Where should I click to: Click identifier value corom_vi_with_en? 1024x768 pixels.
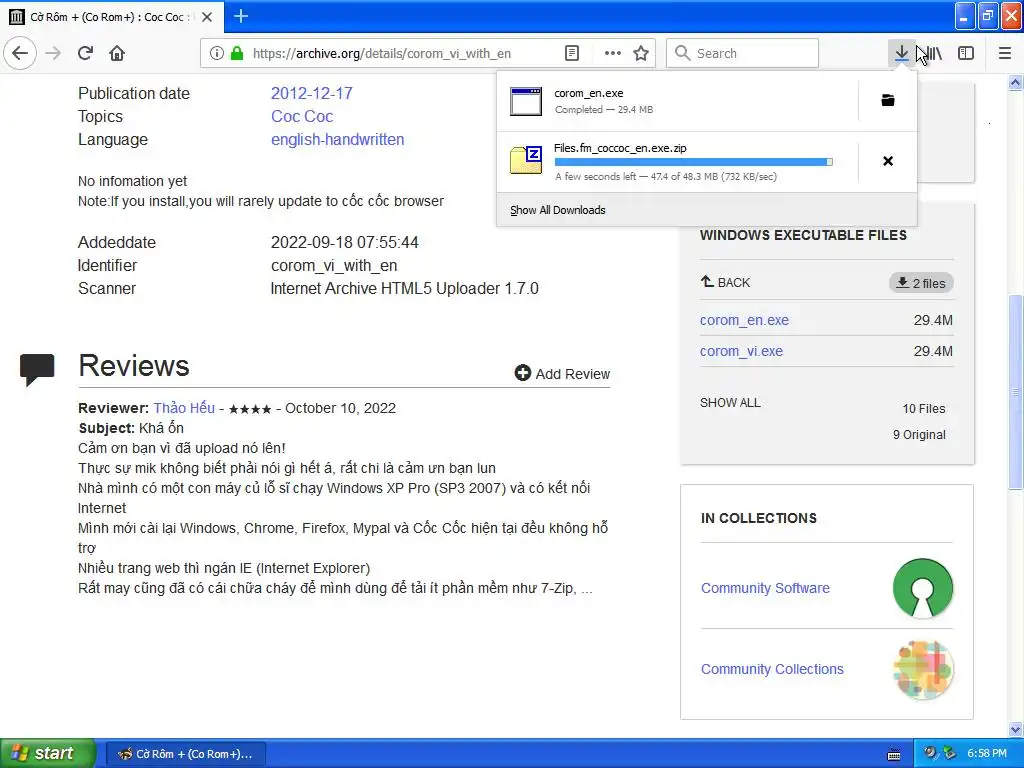coord(334,266)
